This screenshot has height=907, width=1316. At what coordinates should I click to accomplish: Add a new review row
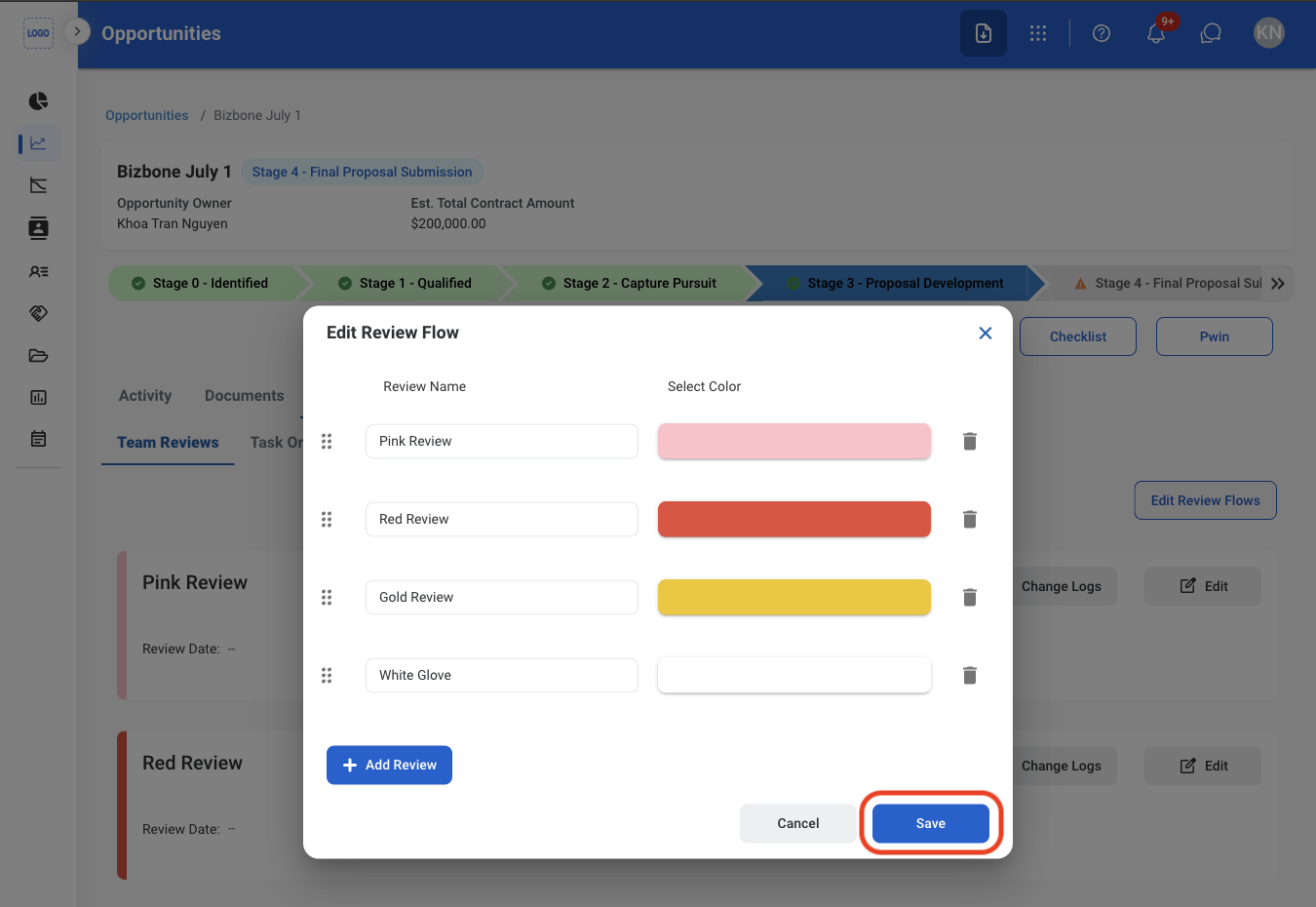(x=389, y=765)
